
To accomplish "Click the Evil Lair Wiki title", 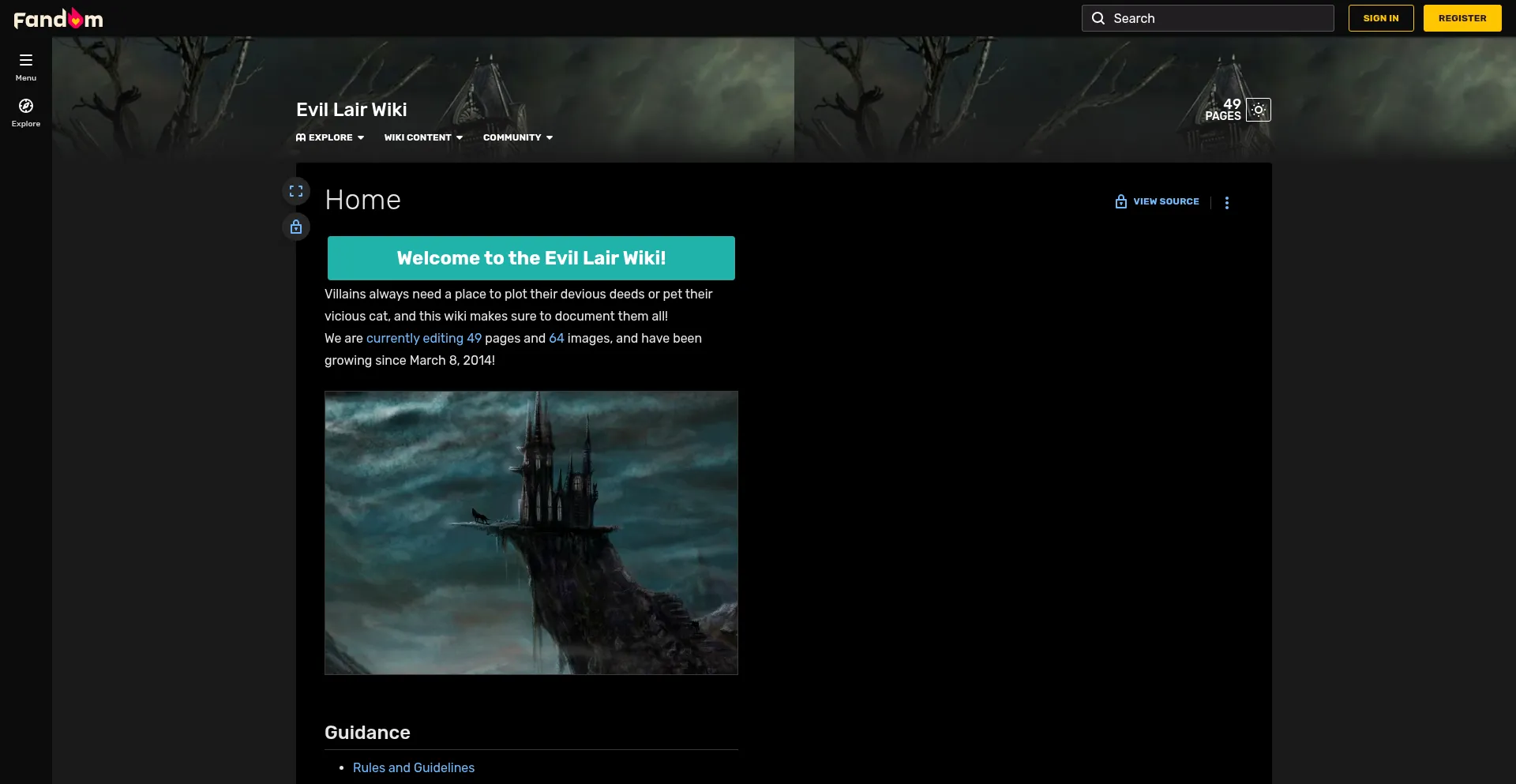I will 351,110.
